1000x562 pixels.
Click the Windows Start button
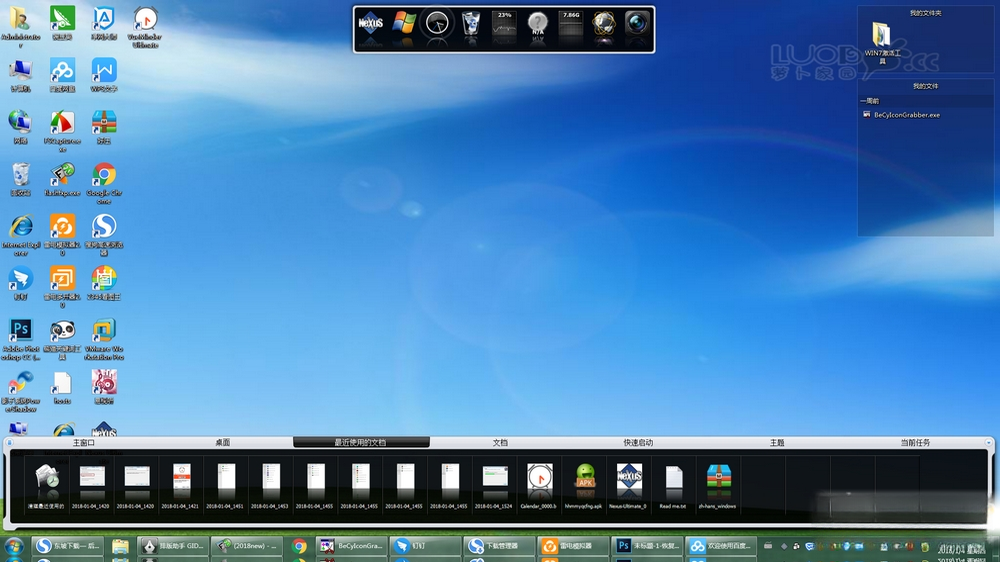coord(13,546)
